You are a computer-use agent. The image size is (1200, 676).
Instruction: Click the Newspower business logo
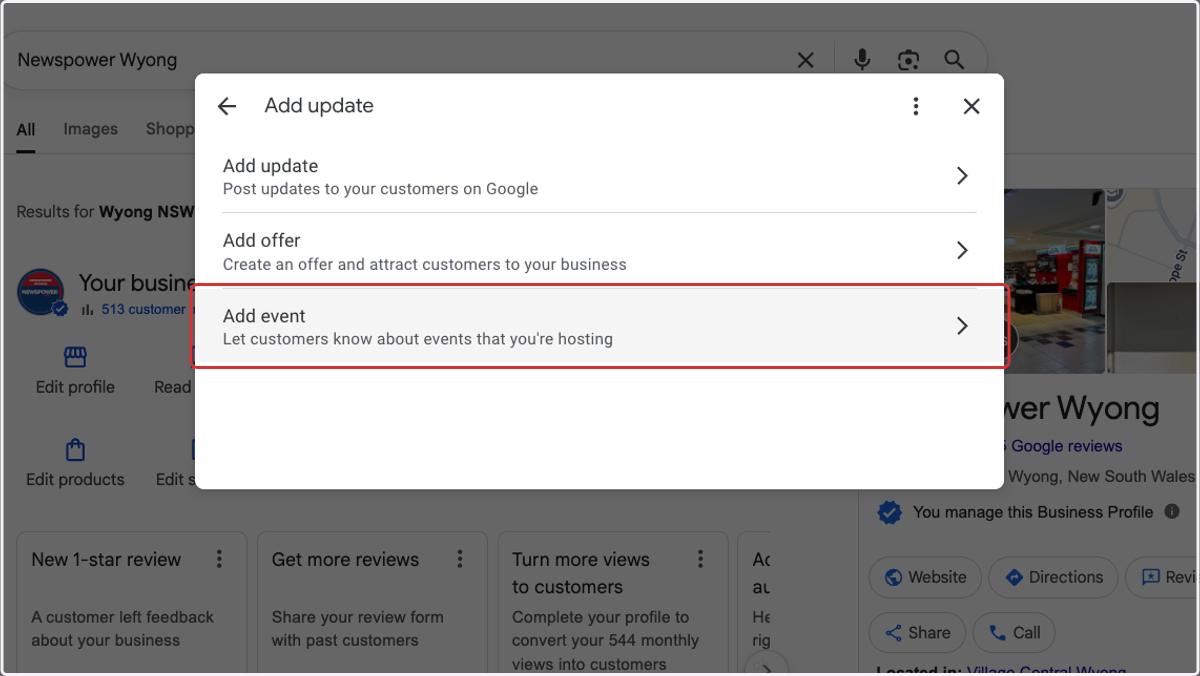41,293
